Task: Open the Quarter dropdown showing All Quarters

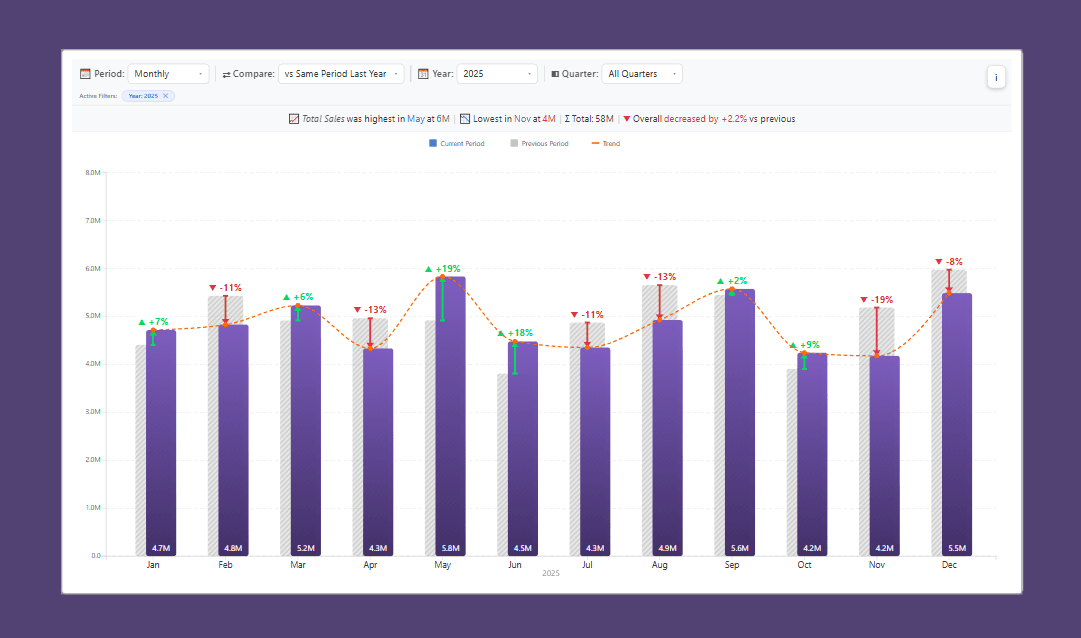Action: [x=642, y=74]
